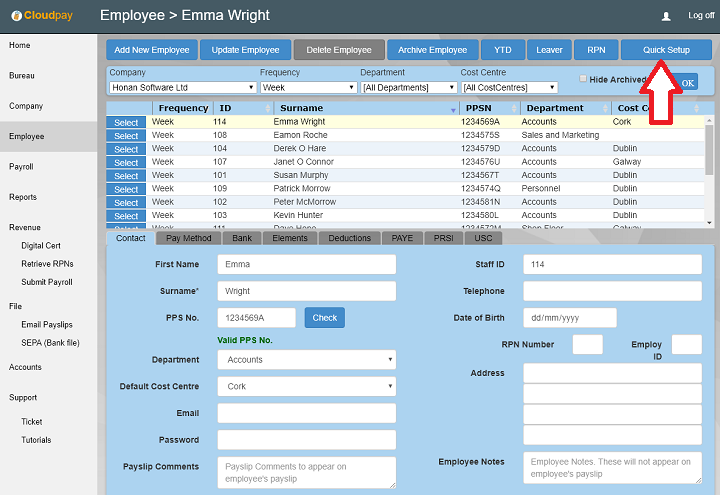The height and width of the screenshot is (495, 720).
Task: Expand the Default Cost Centre dropdown
Action: [x=306, y=386]
